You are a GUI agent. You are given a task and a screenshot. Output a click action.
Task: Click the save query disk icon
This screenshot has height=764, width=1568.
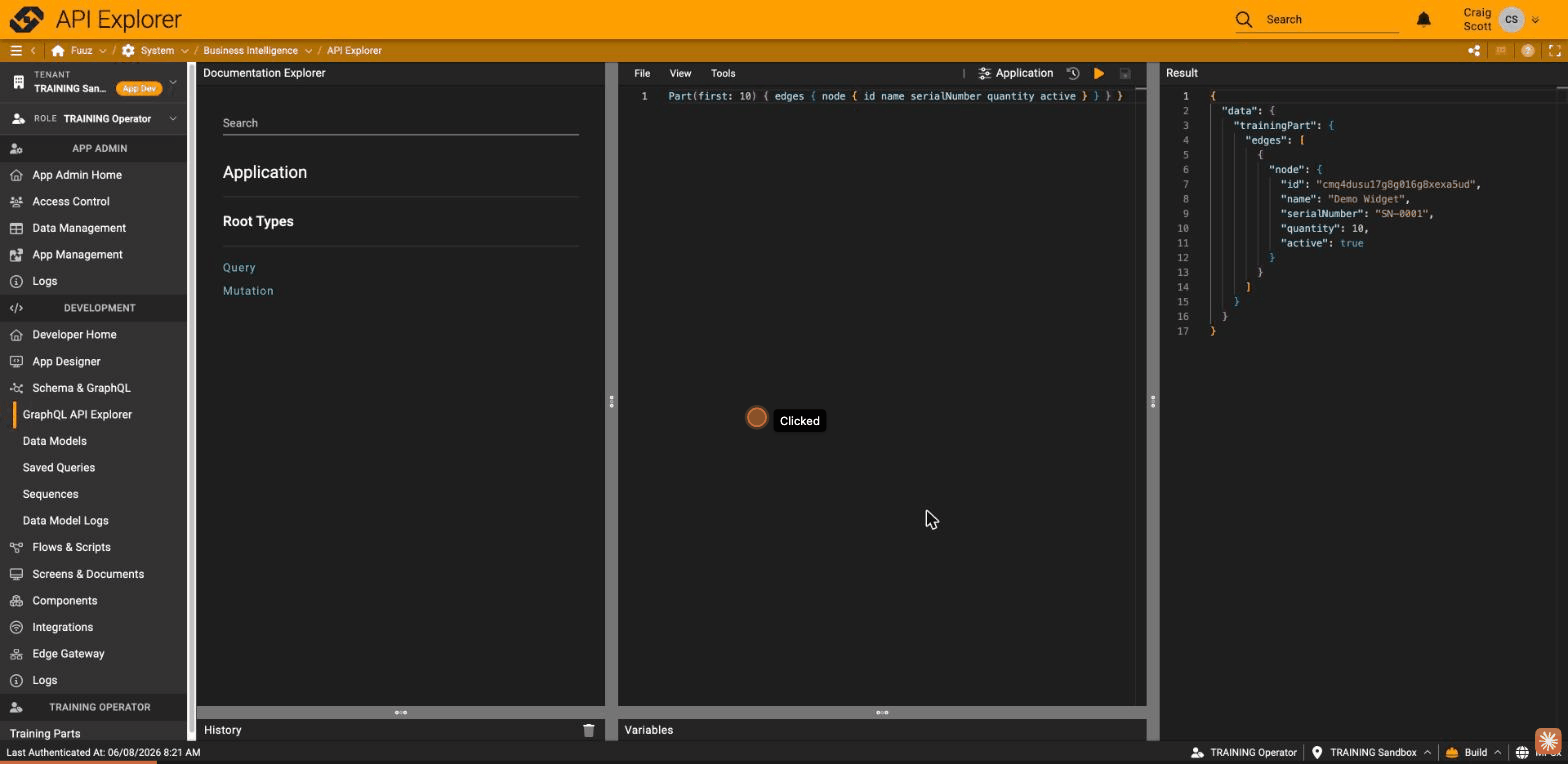(1125, 73)
